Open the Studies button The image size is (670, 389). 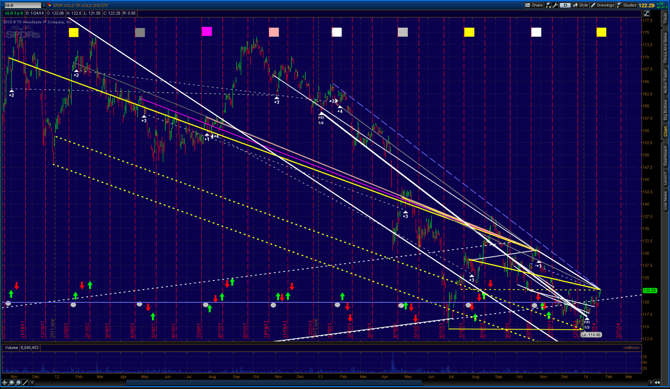click(x=626, y=5)
